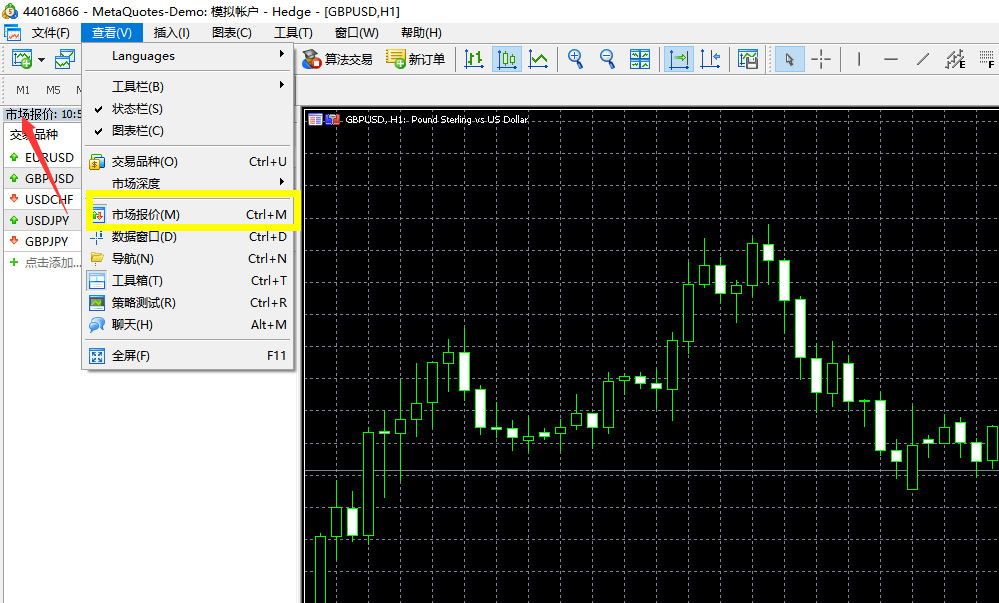Click the 新订单 new order button
The image size is (999, 603).
point(416,59)
